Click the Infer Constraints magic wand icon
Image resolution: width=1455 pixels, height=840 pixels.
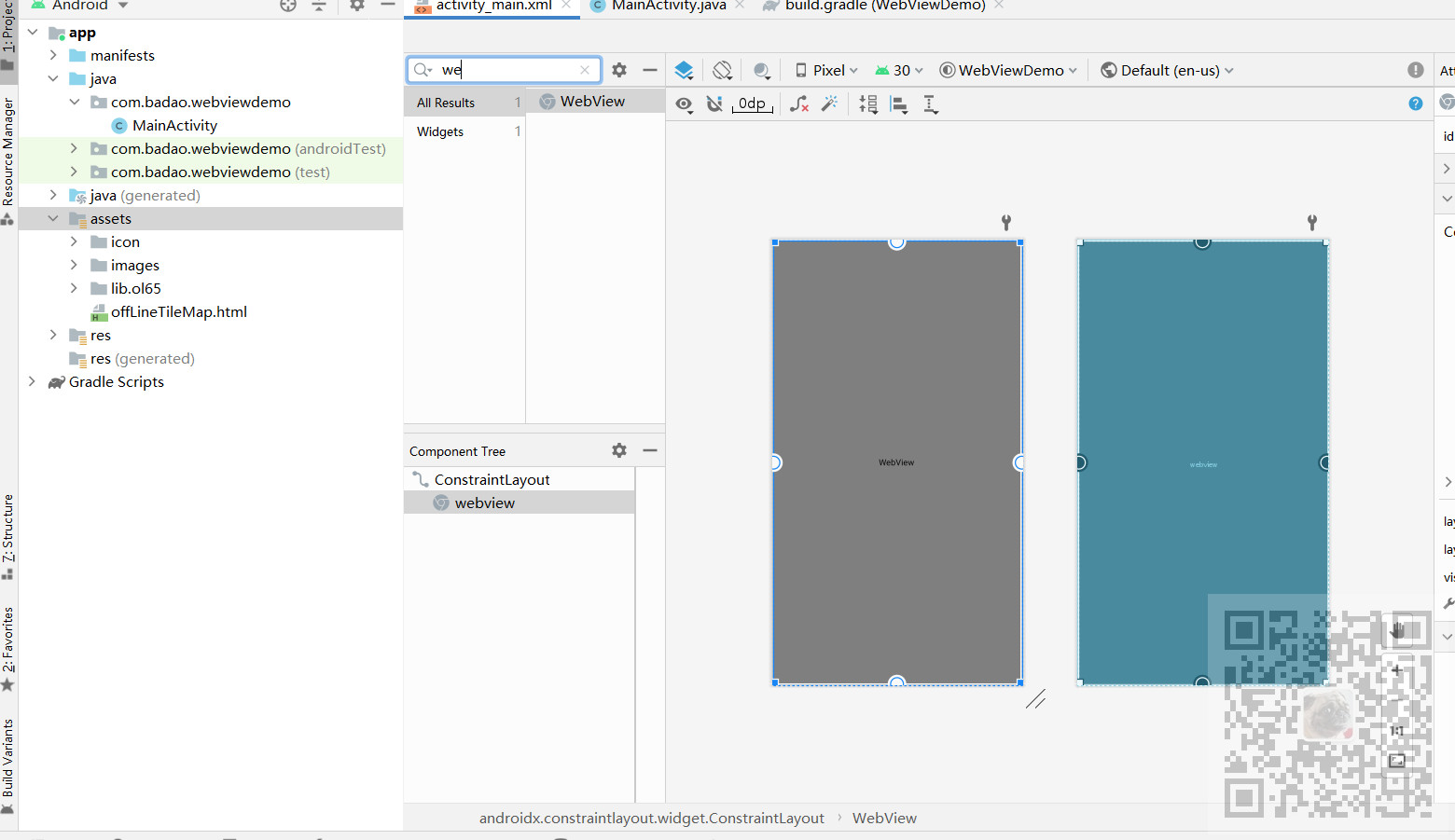pos(829,103)
